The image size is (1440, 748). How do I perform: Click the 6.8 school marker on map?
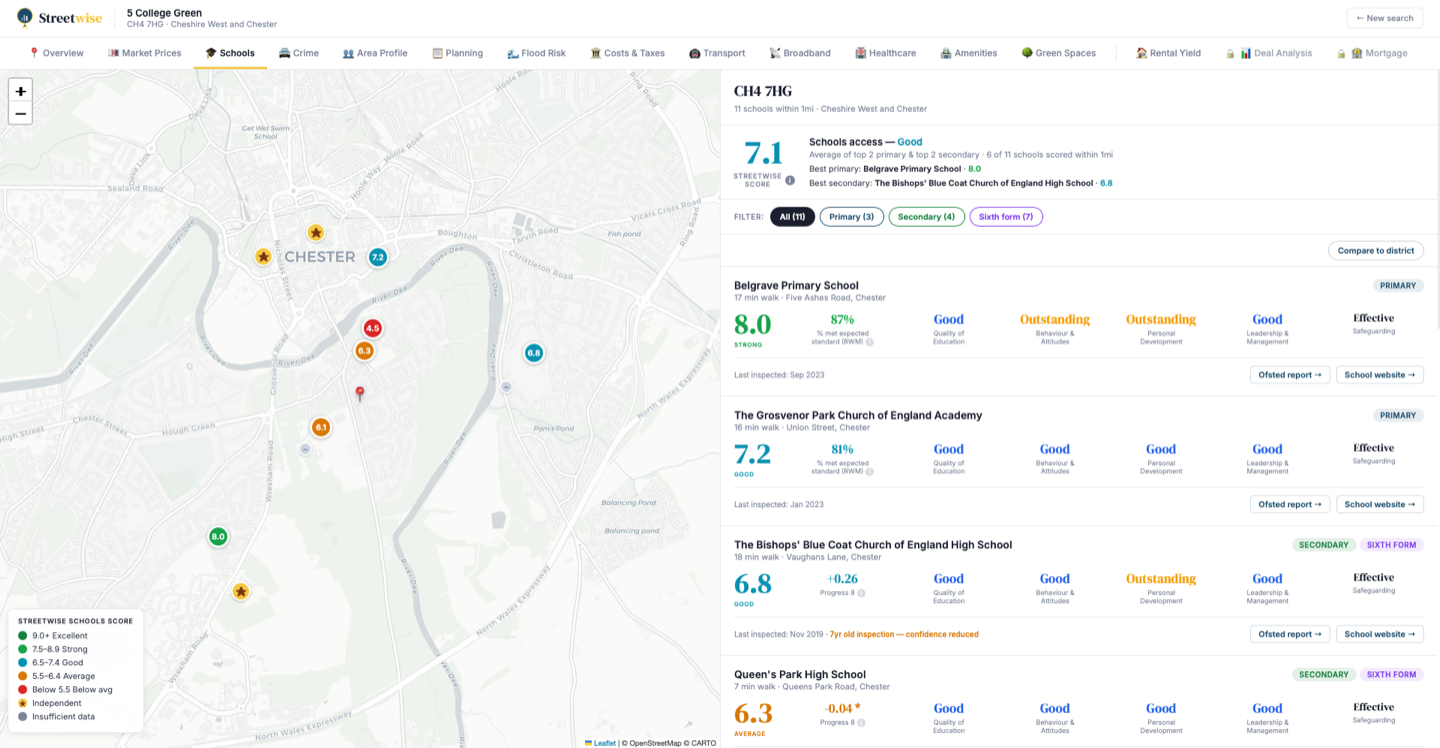click(x=533, y=352)
